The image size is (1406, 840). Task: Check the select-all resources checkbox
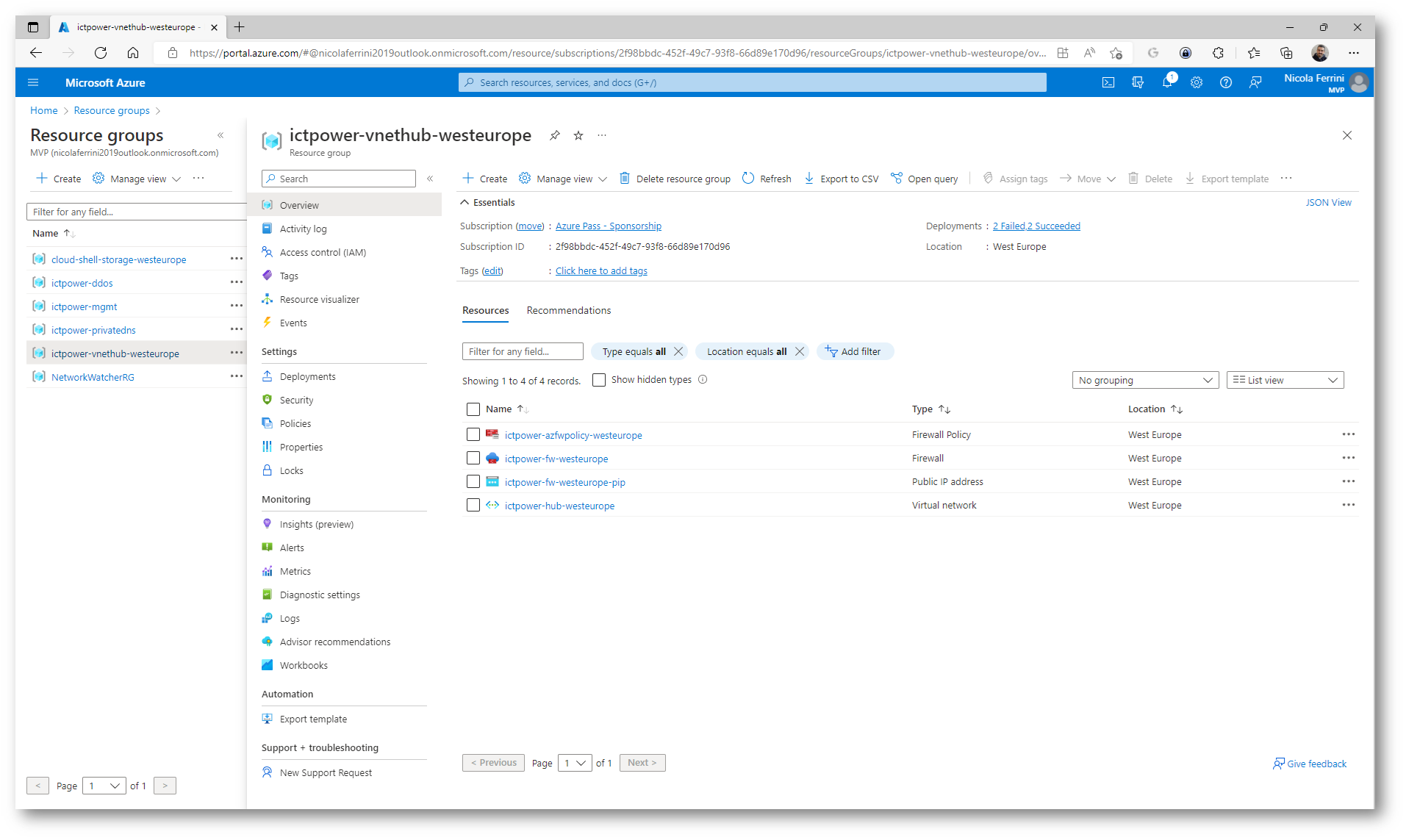point(473,409)
